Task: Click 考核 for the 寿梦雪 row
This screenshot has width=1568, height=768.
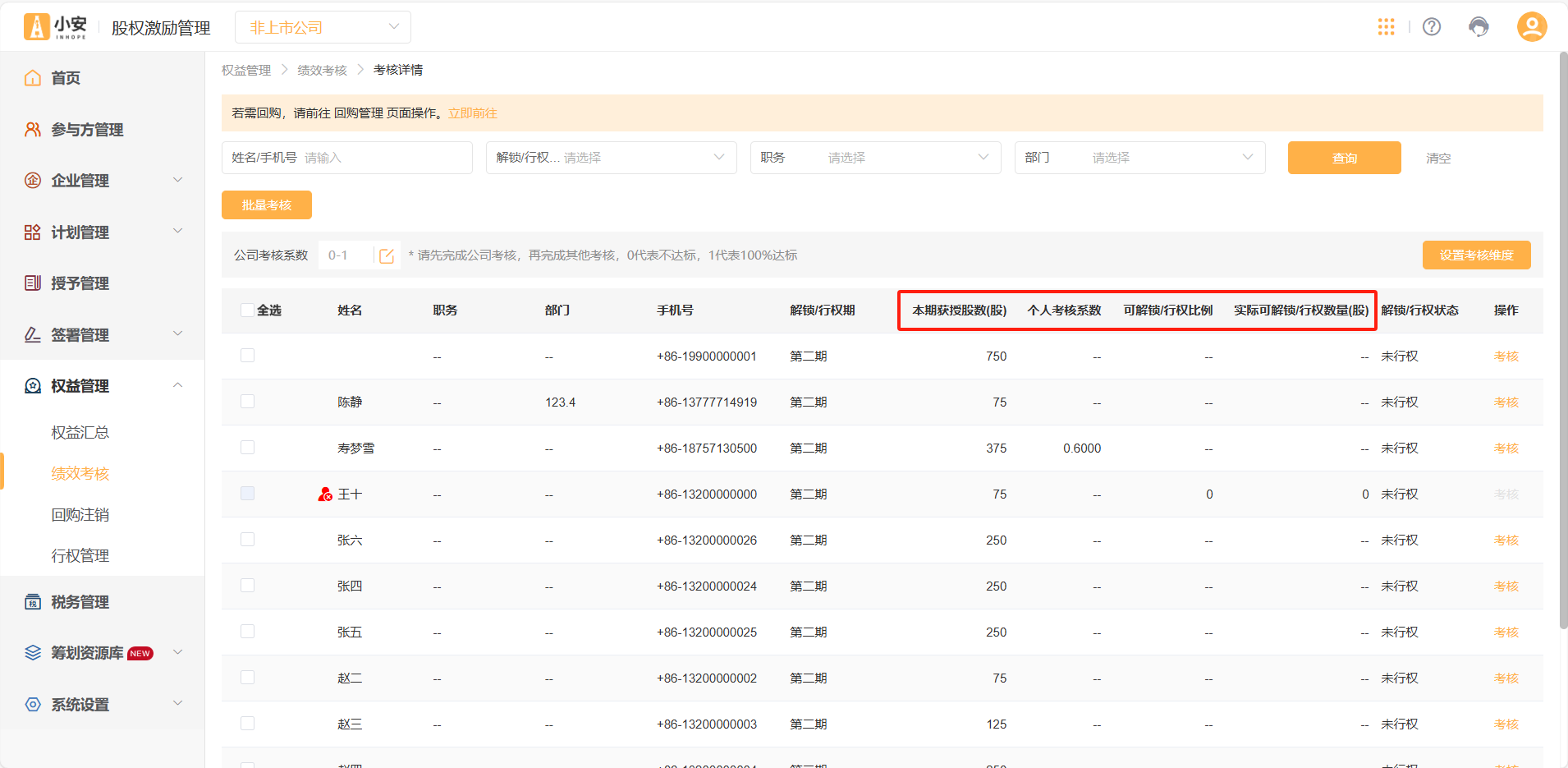Action: pyautogui.click(x=1506, y=448)
